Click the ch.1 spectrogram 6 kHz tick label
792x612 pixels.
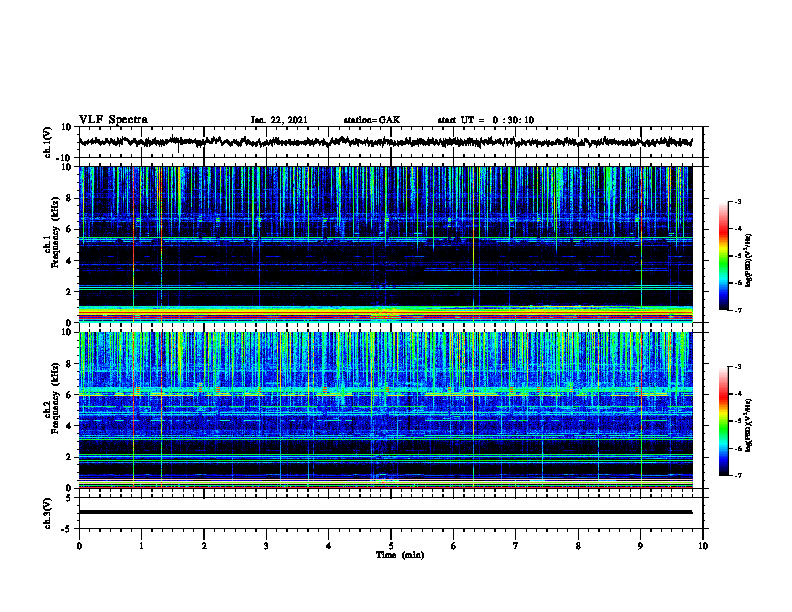pos(69,230)
